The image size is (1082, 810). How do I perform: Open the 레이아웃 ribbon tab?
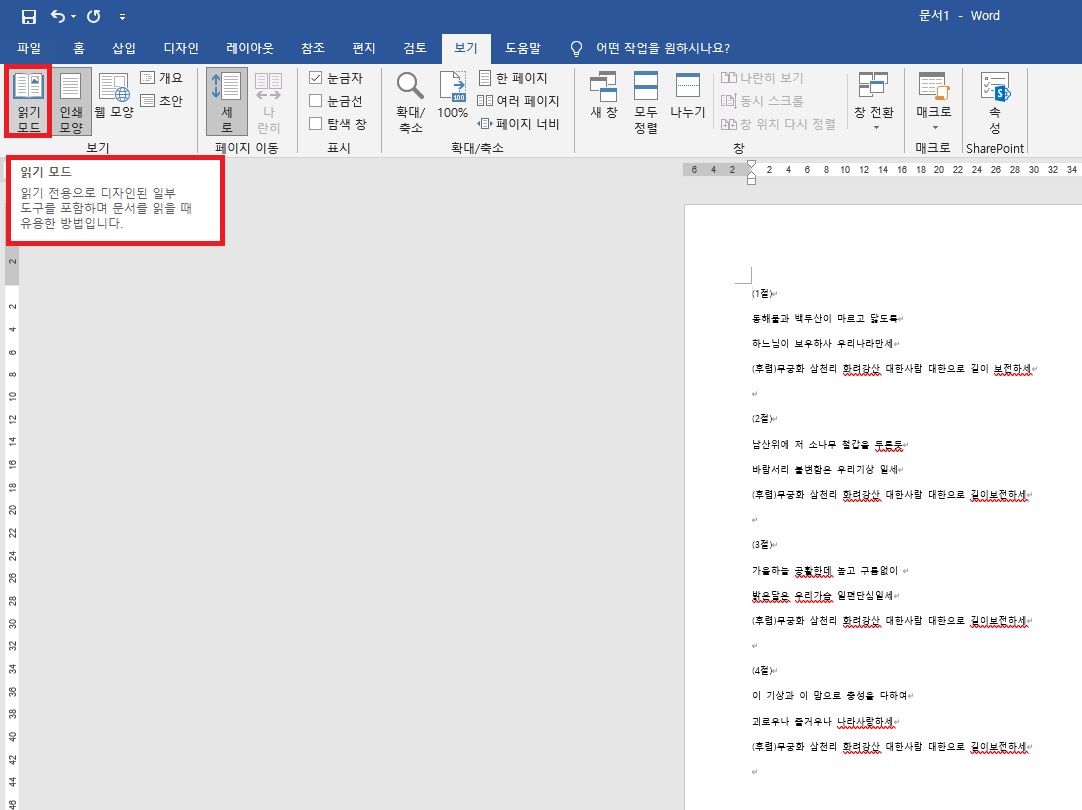250,48
